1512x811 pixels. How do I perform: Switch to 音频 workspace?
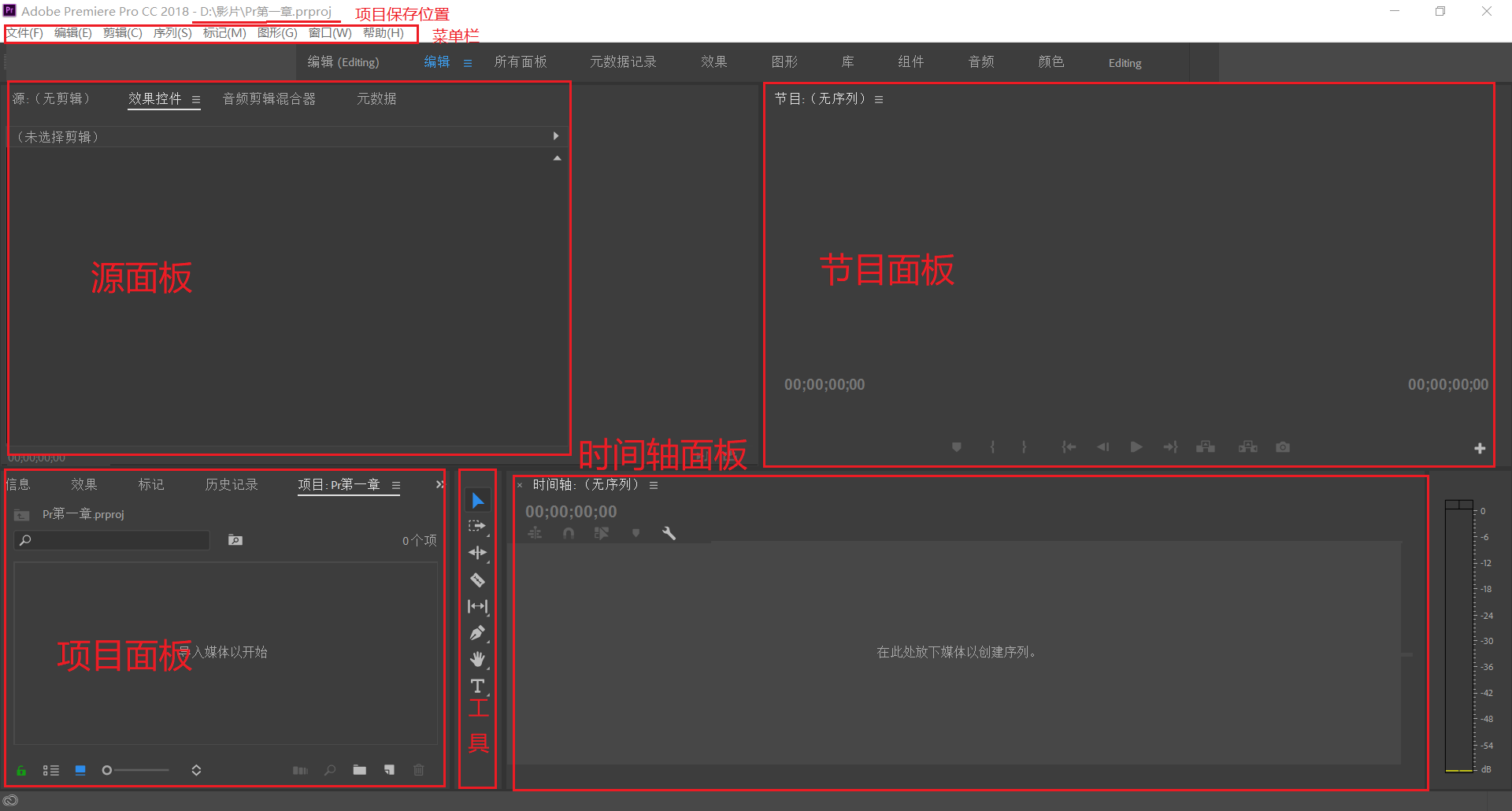tap(981, 62)
